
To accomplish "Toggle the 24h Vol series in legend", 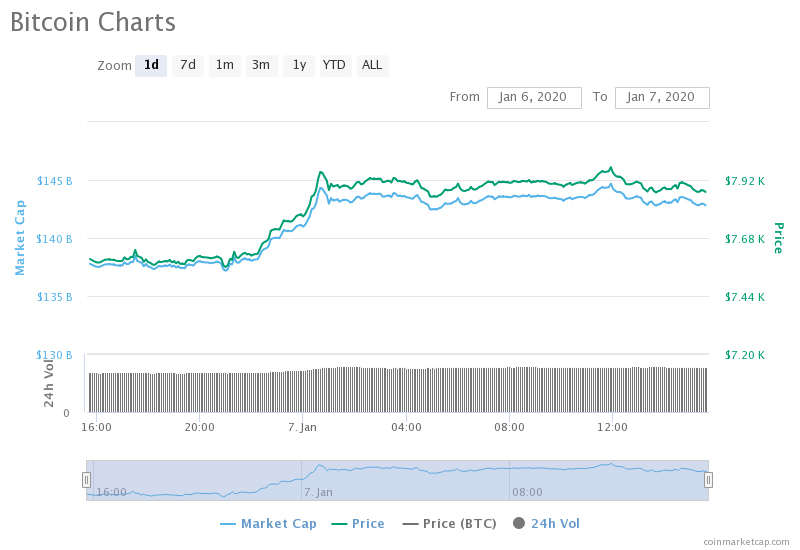I will 546,523.
